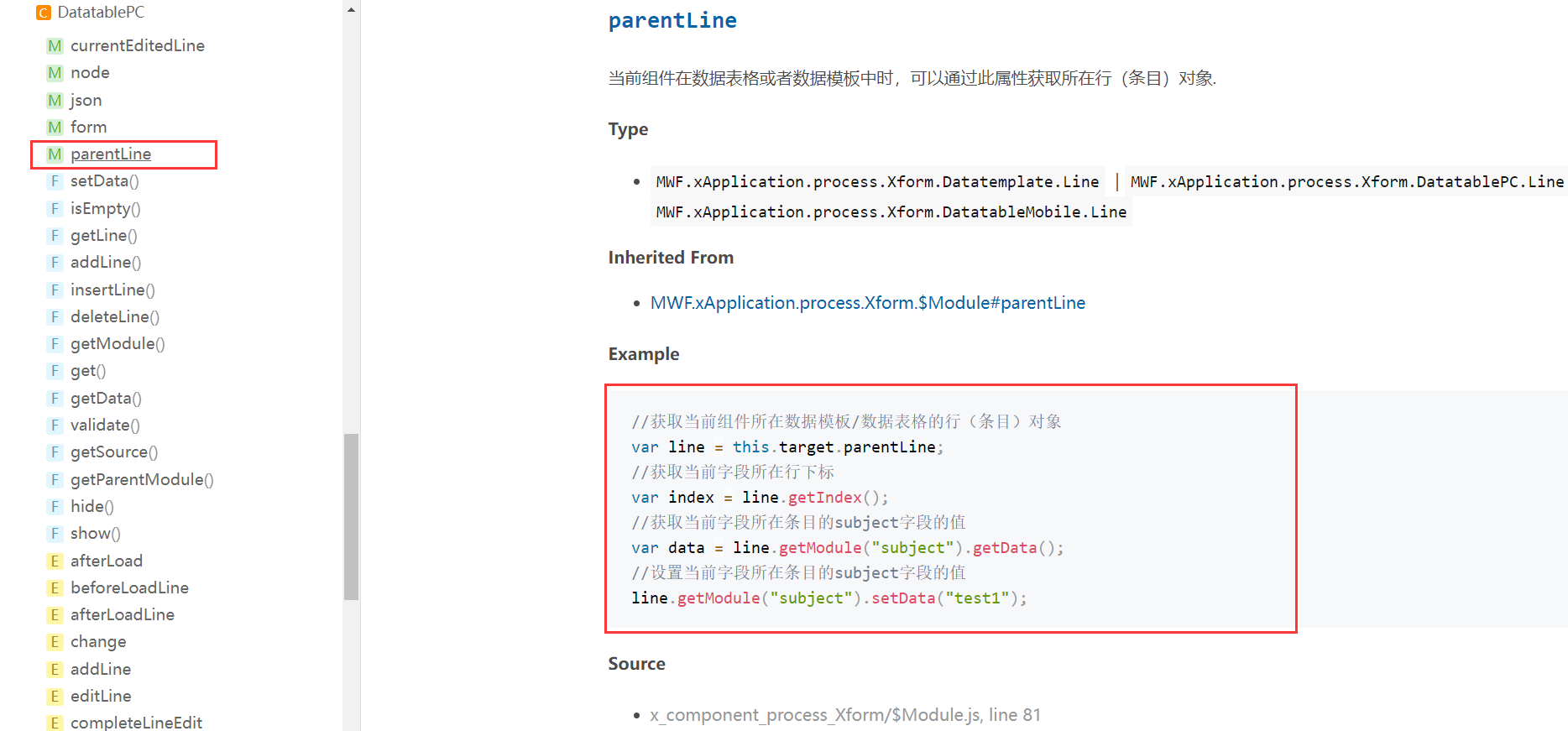
Task: Click the F icon next to setData()
Action: [55, 181]
